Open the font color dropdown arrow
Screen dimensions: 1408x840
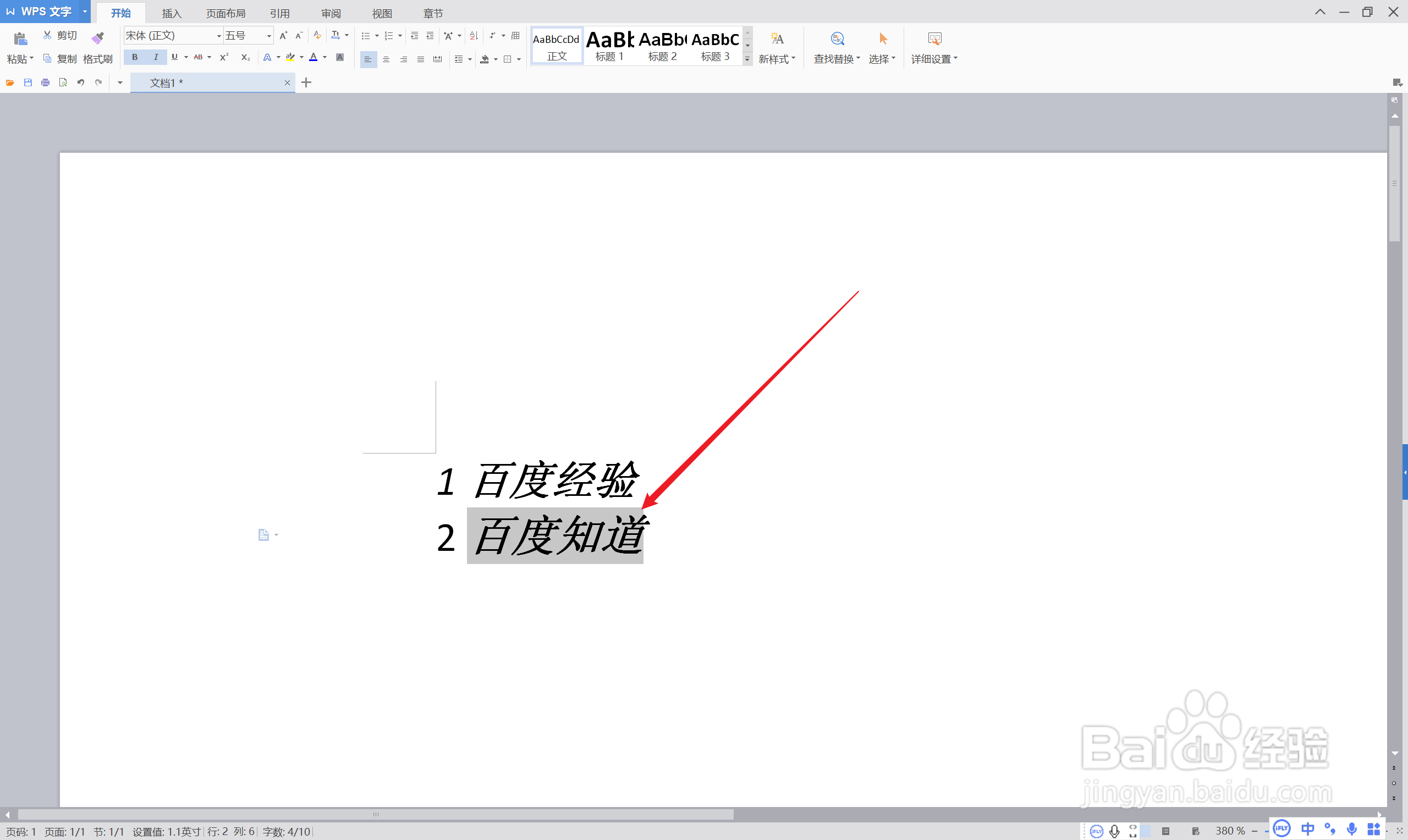[324, 57]
